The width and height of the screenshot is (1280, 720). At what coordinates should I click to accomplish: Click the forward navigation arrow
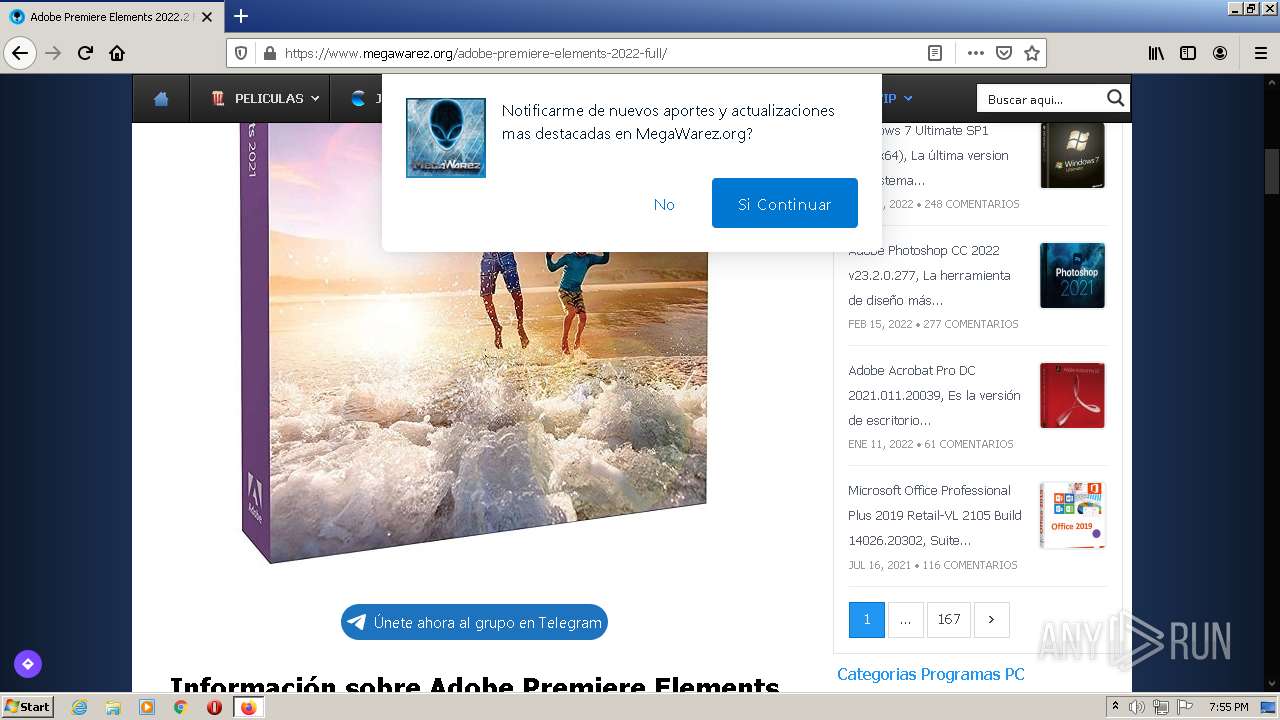pyautogui.click(x=53, y=53)
